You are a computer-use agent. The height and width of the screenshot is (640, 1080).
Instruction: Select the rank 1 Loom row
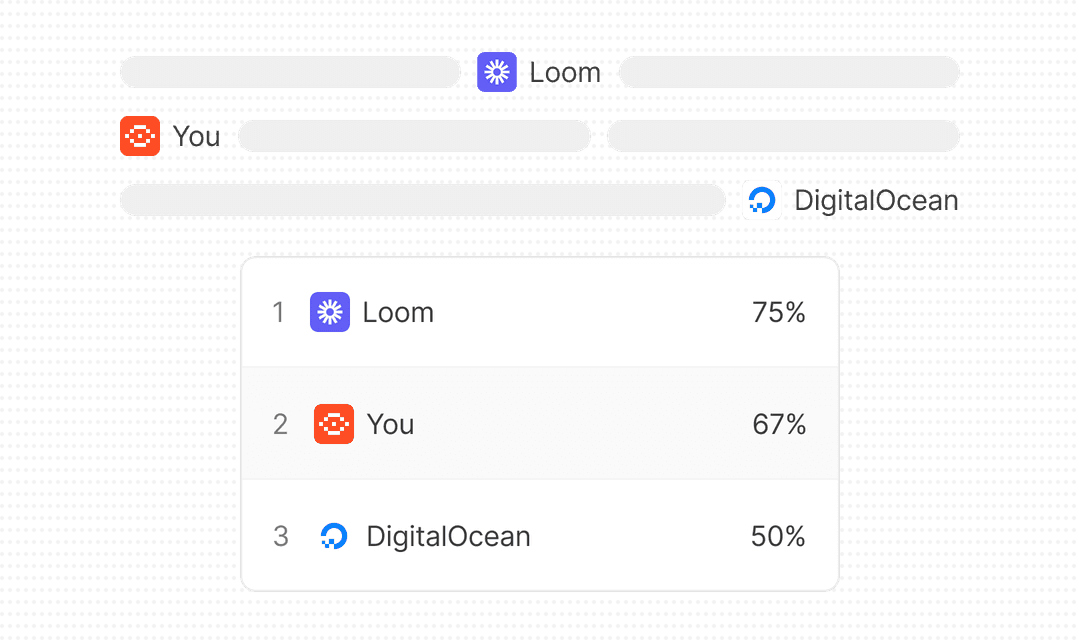pos(540,311)
